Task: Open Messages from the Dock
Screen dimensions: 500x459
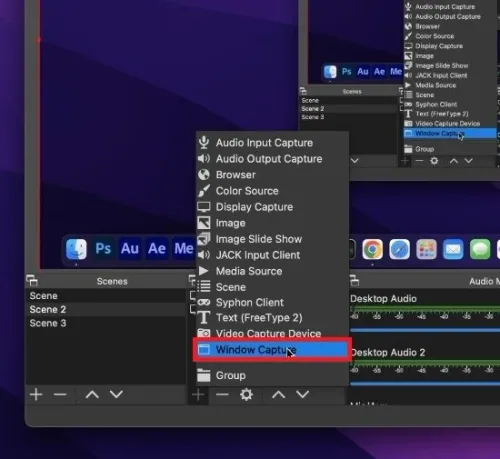Action: pyautogui.click(x=480, y=249)
